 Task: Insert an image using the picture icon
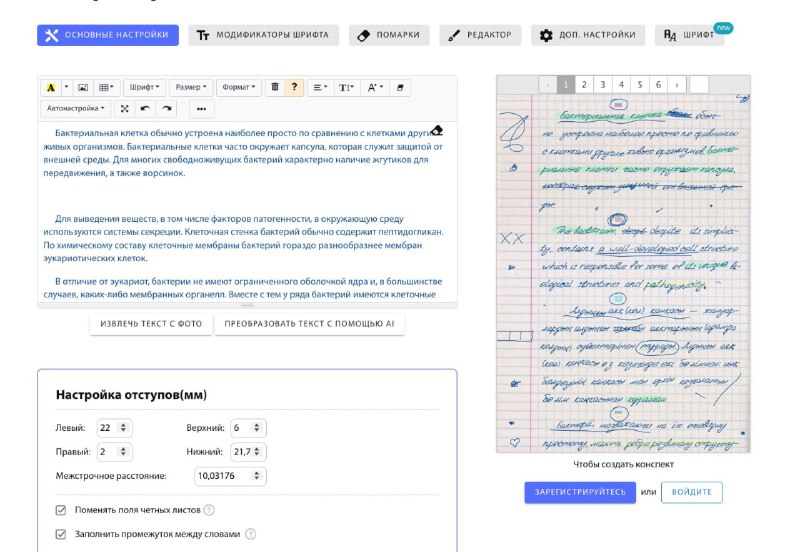pyautogui.click(x=83, y=88)
